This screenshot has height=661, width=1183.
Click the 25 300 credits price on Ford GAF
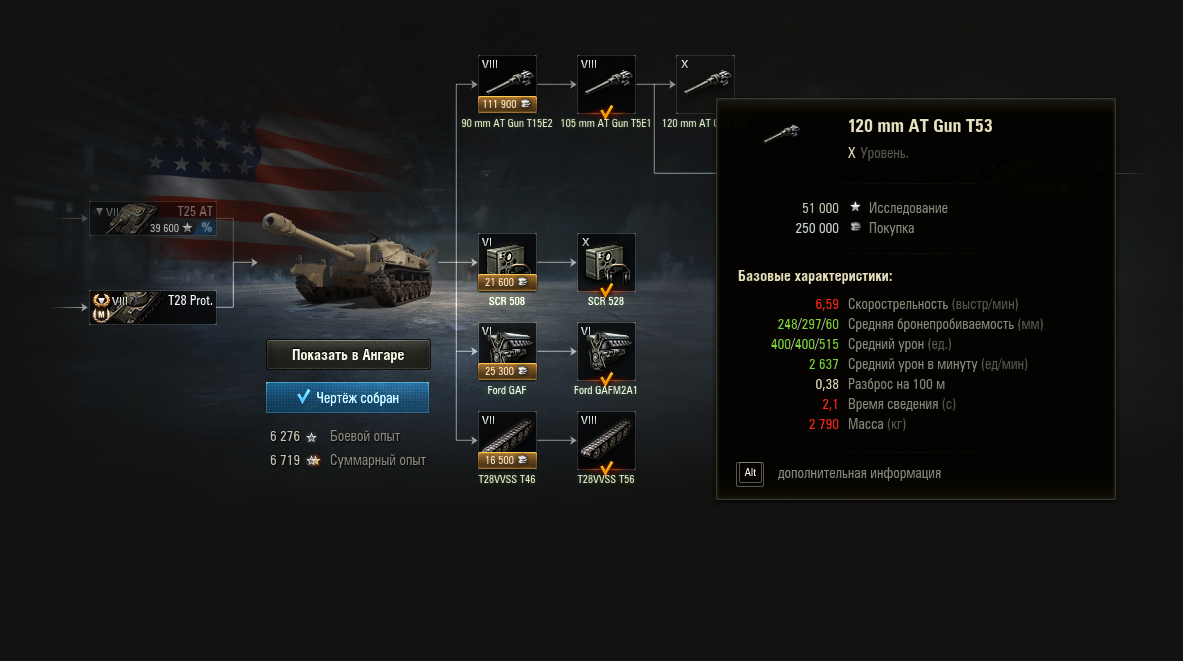click(x=507, y=371)
